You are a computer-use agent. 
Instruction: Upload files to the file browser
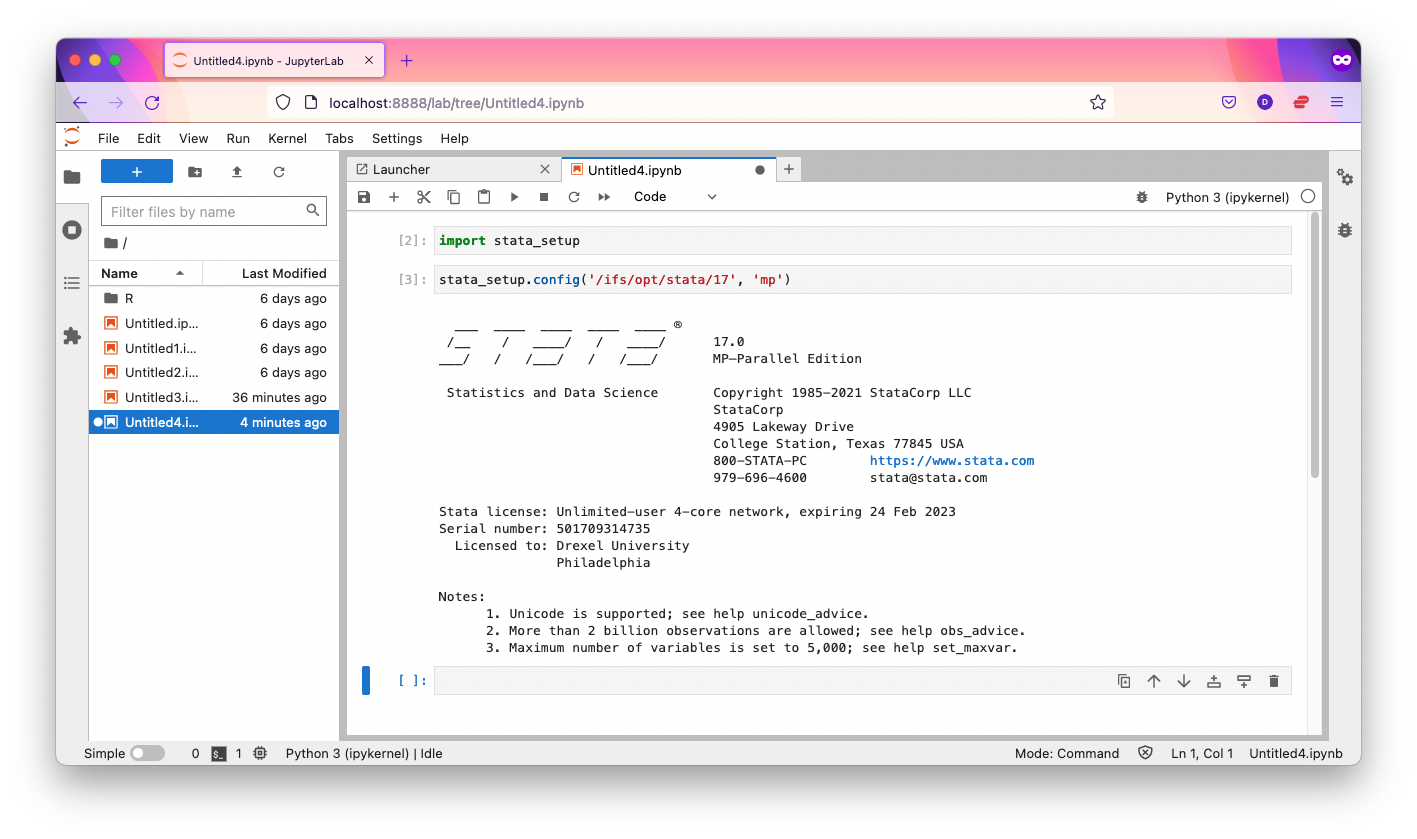click(237, 172)
